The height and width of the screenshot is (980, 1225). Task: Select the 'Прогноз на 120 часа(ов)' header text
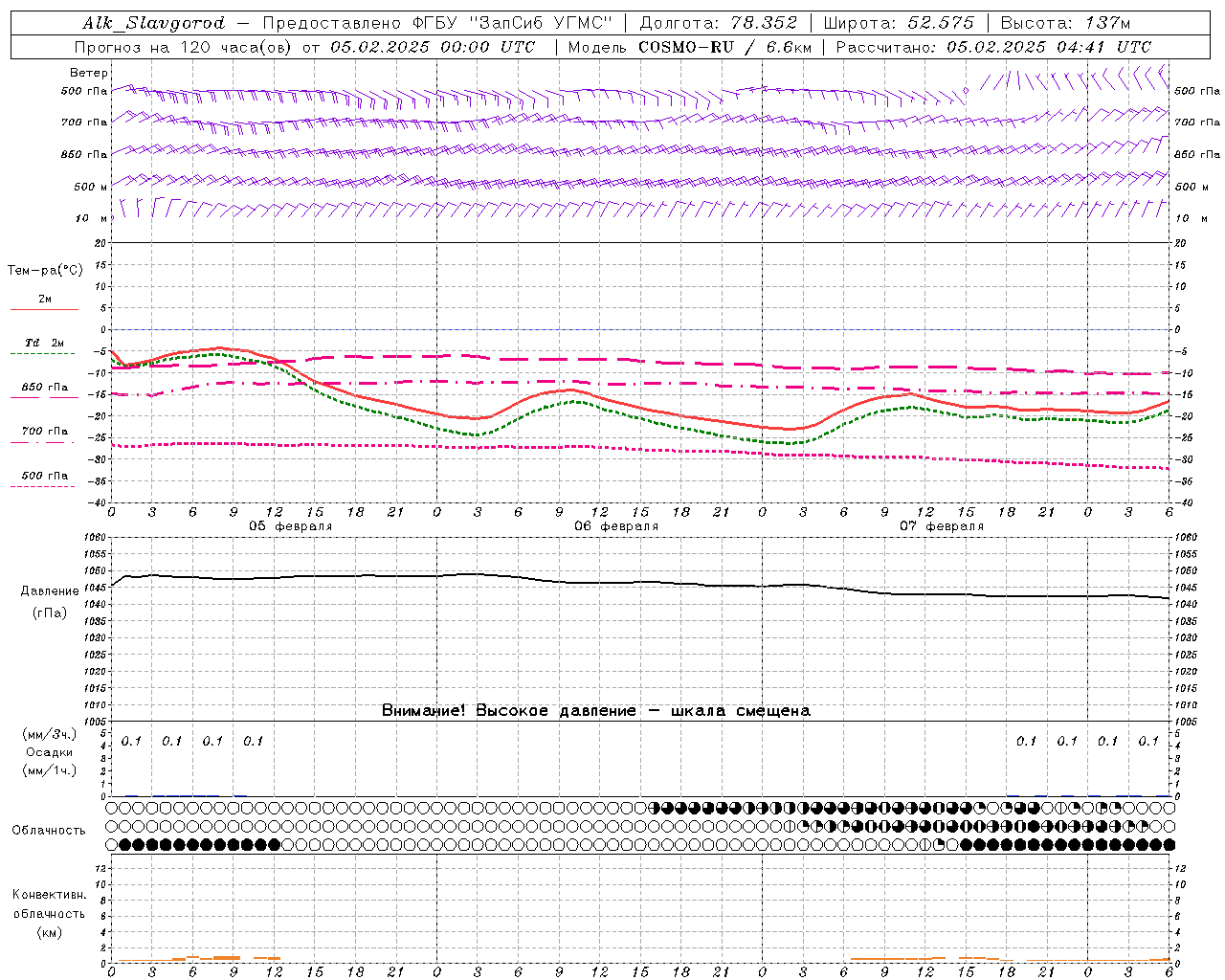point(185,47)
